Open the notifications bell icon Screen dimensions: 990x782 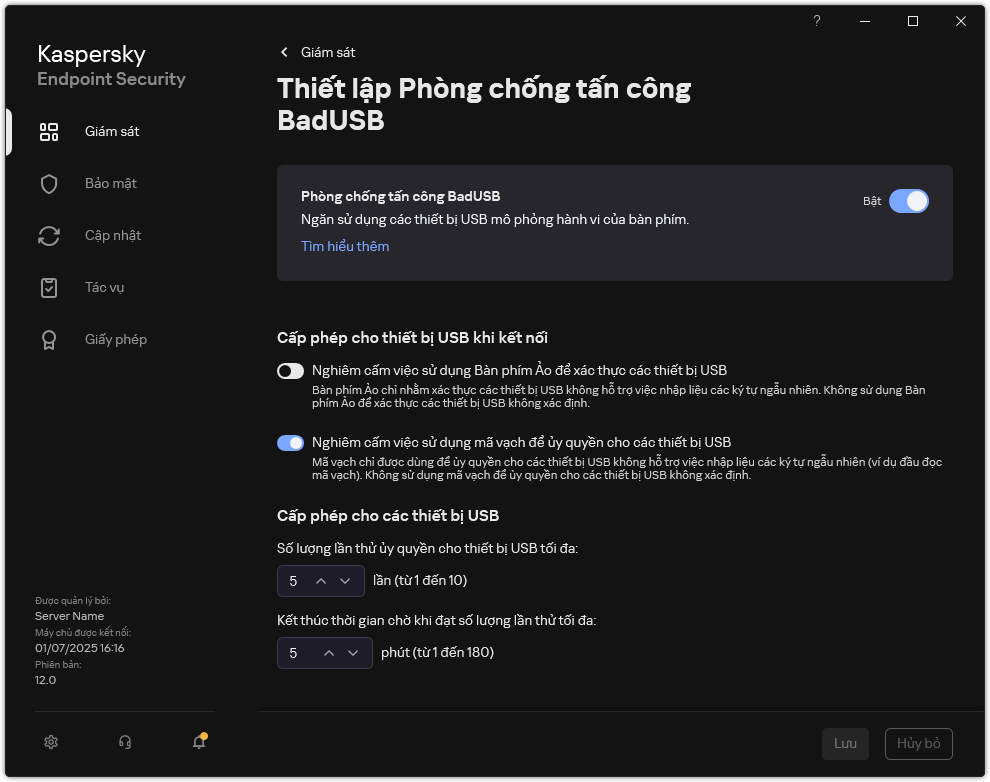coord(199,742)
